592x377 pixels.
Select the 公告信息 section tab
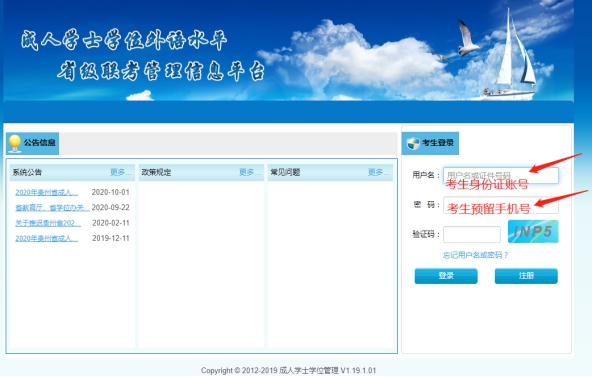[x=32, y=143]
